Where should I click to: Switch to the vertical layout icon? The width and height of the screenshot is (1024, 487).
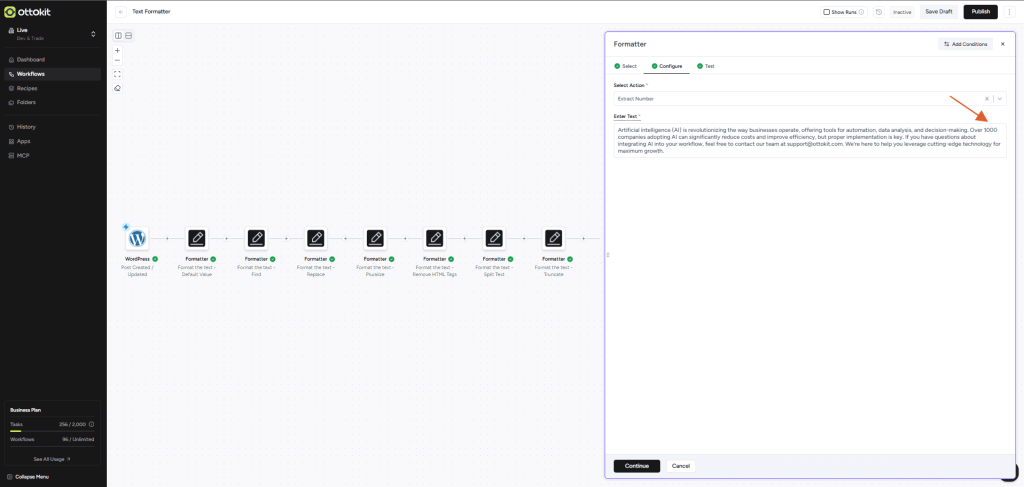pos(129,36)
